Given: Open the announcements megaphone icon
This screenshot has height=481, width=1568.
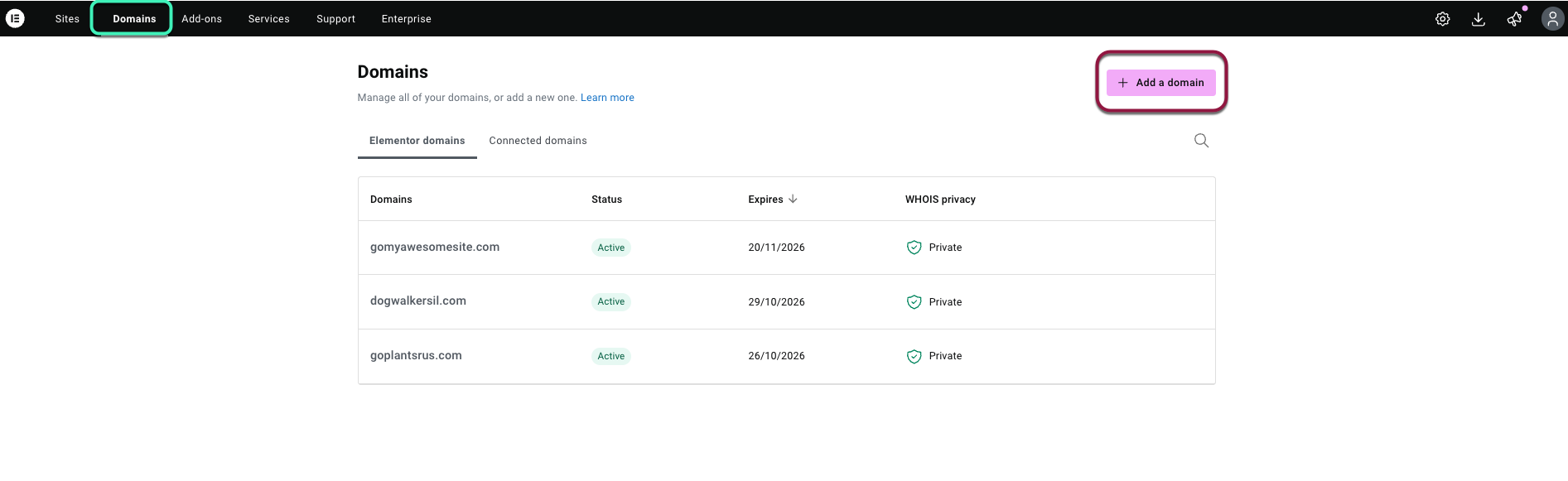Looking at the screenshot, I should coord(1514,19).
